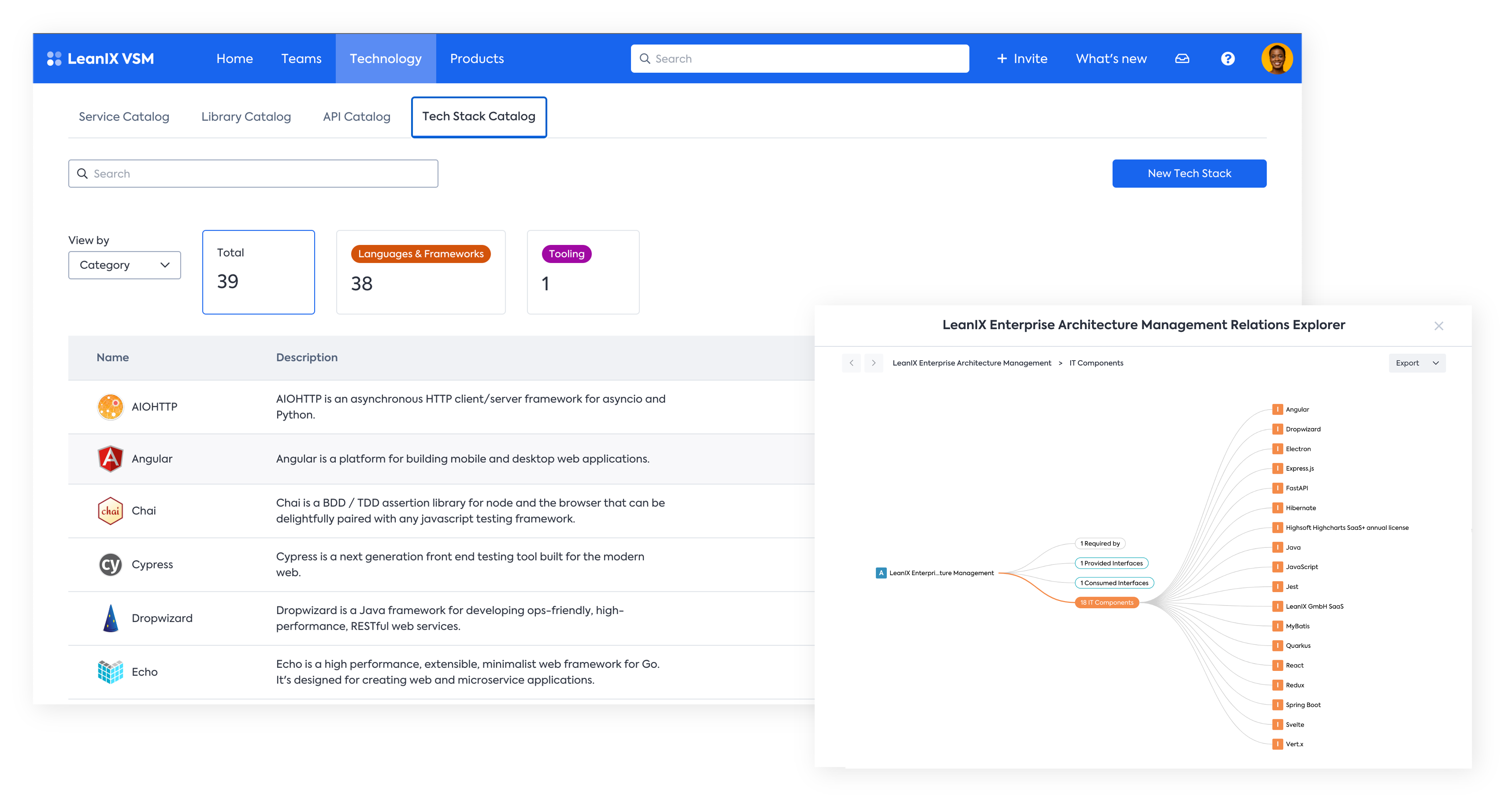Click the New Tech Stack button
This screenshot has height=807, width=1512.
(x=1189, y=174)
